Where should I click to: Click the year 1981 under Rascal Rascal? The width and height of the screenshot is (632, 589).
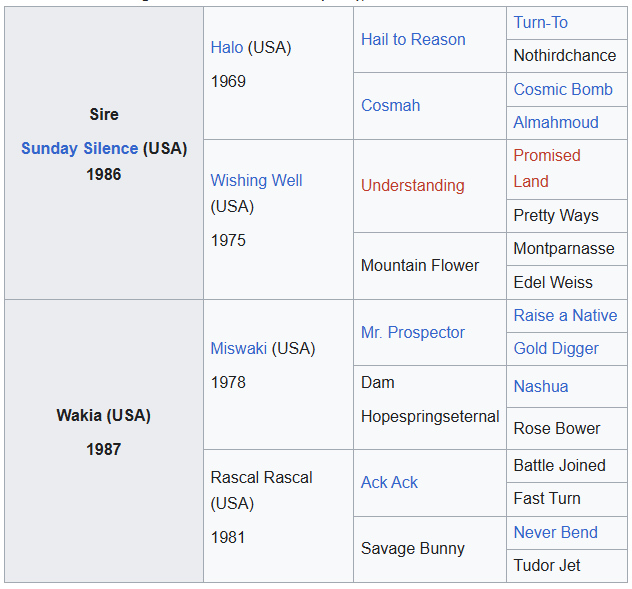click(x=228, y=538)
